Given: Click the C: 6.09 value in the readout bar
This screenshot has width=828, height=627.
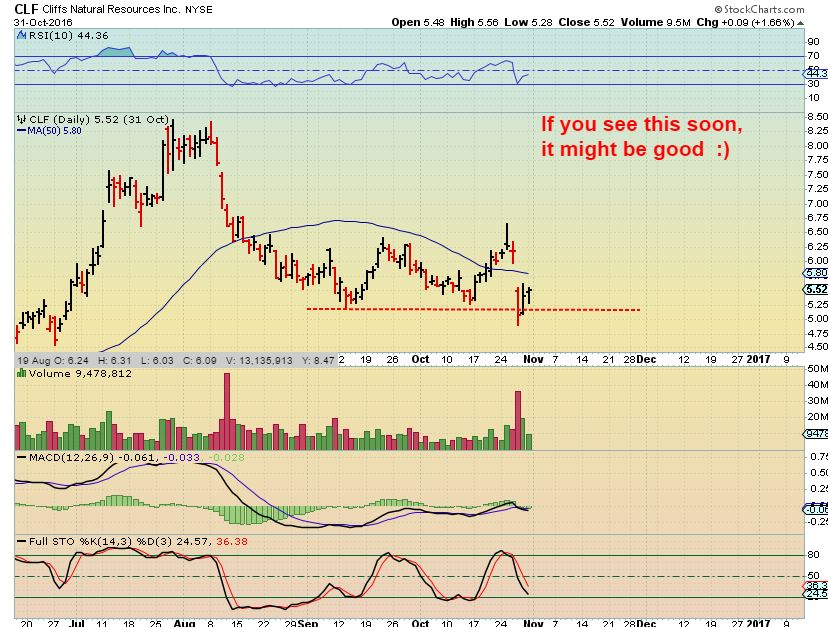Looking at the screenshot, I should pos(200,360).
